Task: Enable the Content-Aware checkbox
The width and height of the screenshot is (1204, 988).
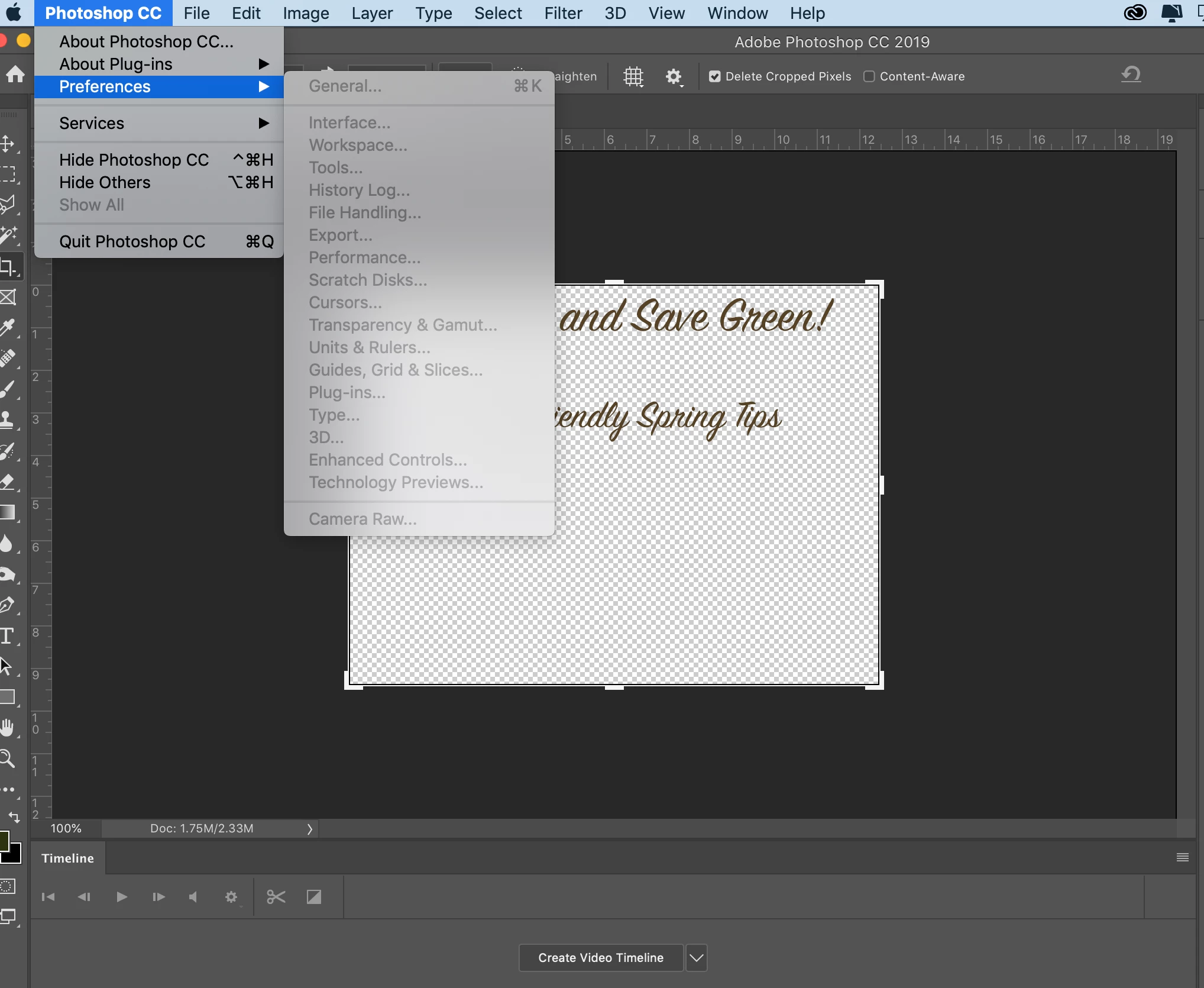Action: point(869,76)
